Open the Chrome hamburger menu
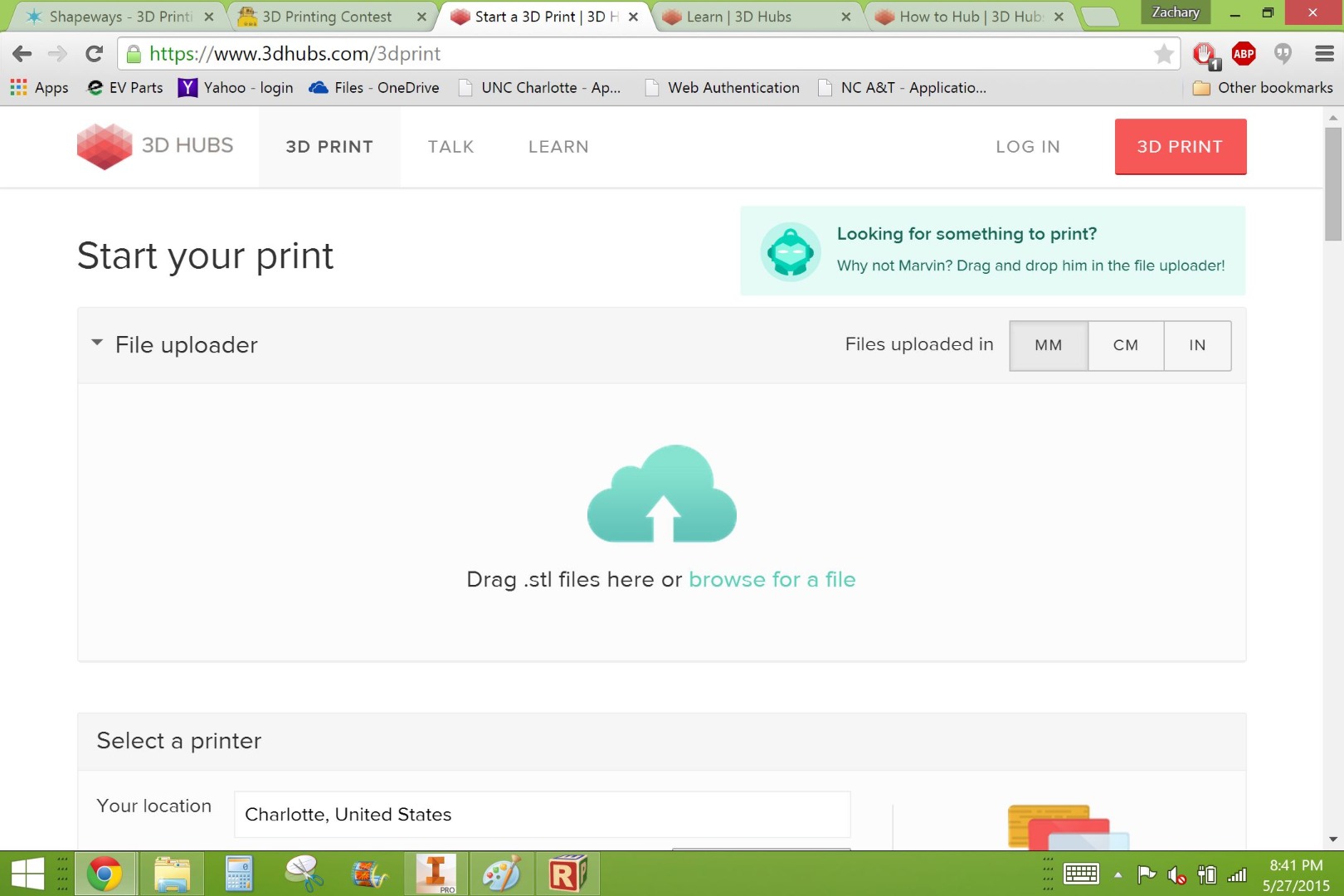The width and height of the screenshot is (1344, 896). click(x=1324, y=54)
